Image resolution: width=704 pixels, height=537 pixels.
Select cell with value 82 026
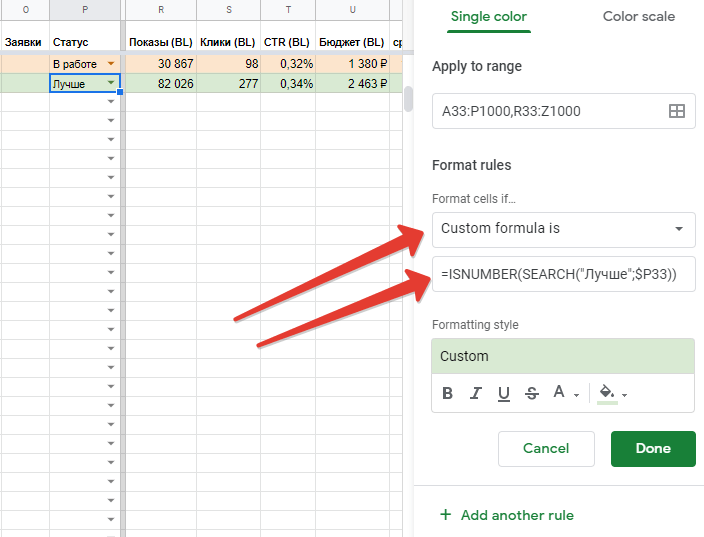point(161,84)
